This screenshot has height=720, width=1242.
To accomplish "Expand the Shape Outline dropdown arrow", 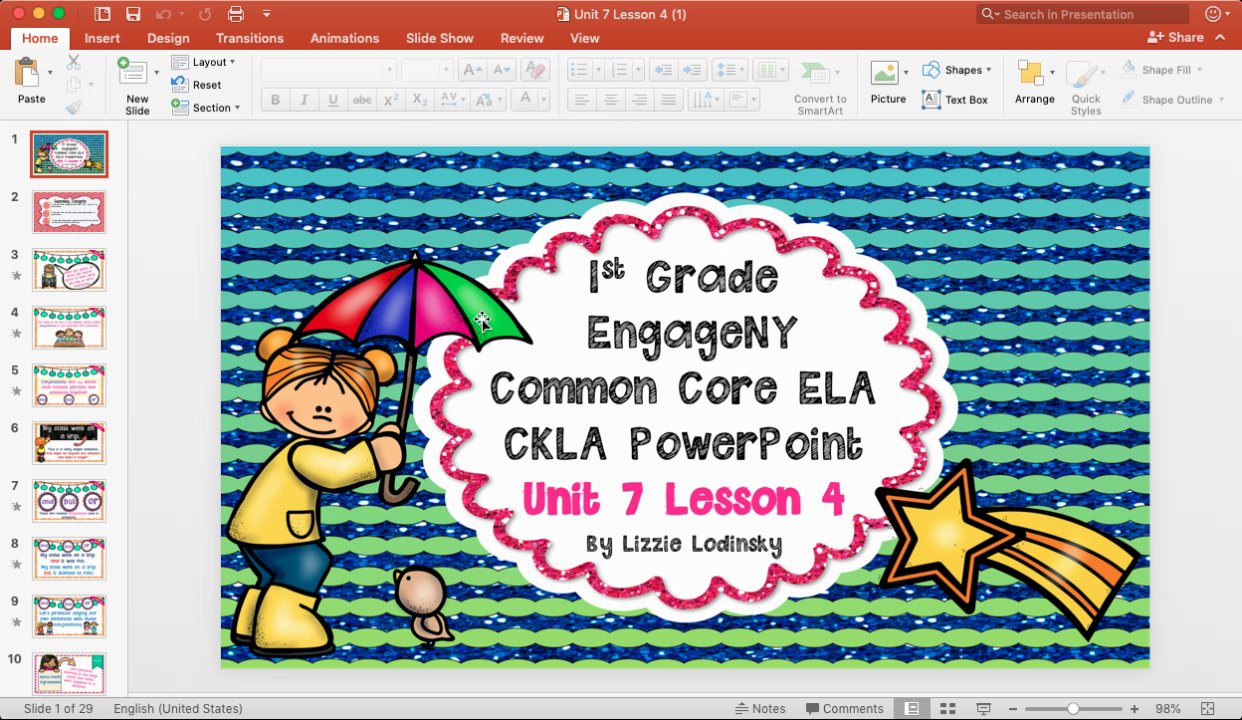I will coord(1221,100).
